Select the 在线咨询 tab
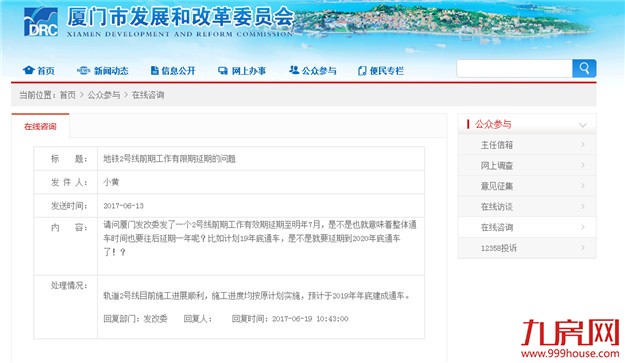 click(x=40, y=126)
